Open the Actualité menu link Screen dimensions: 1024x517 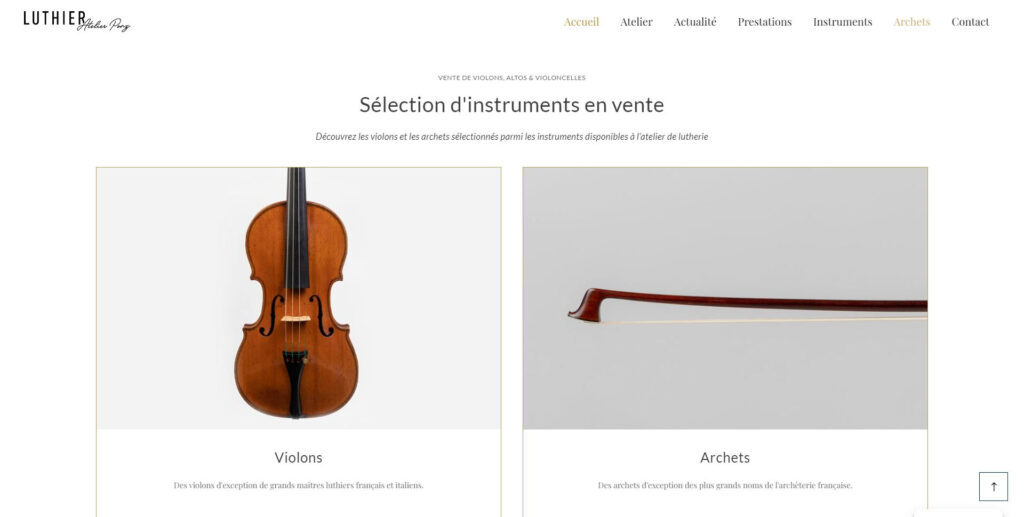695,22
